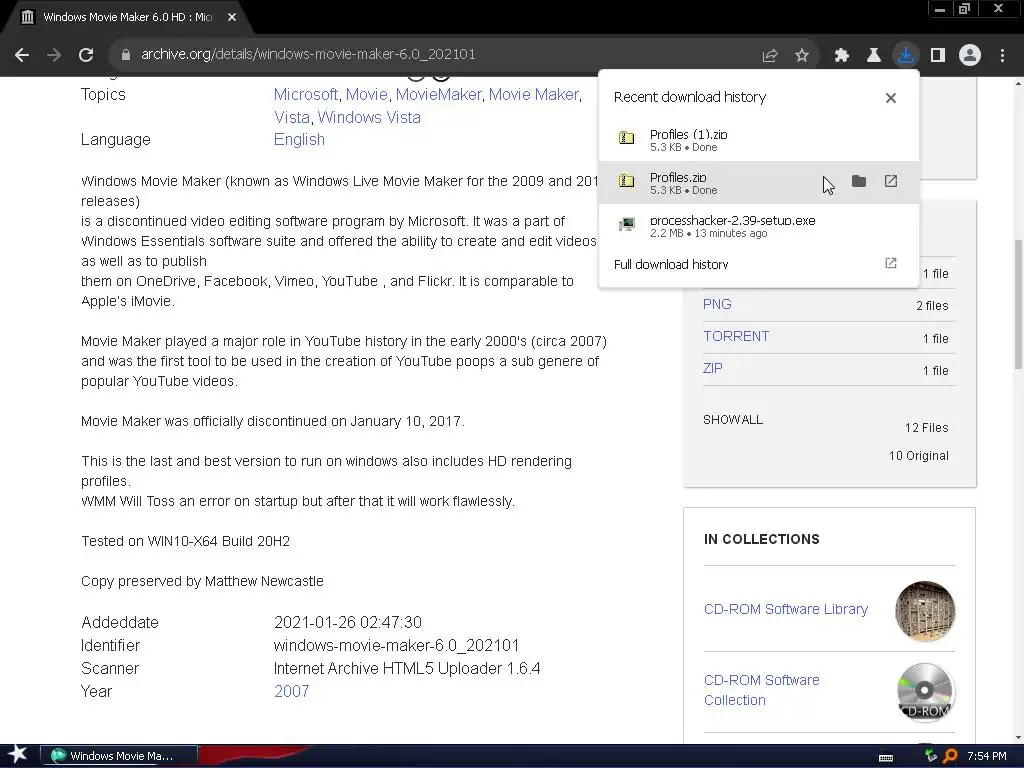The image size is (1024, 768).
Task: Click Profiles (1).zip file icon
Action: pos(626,138)
